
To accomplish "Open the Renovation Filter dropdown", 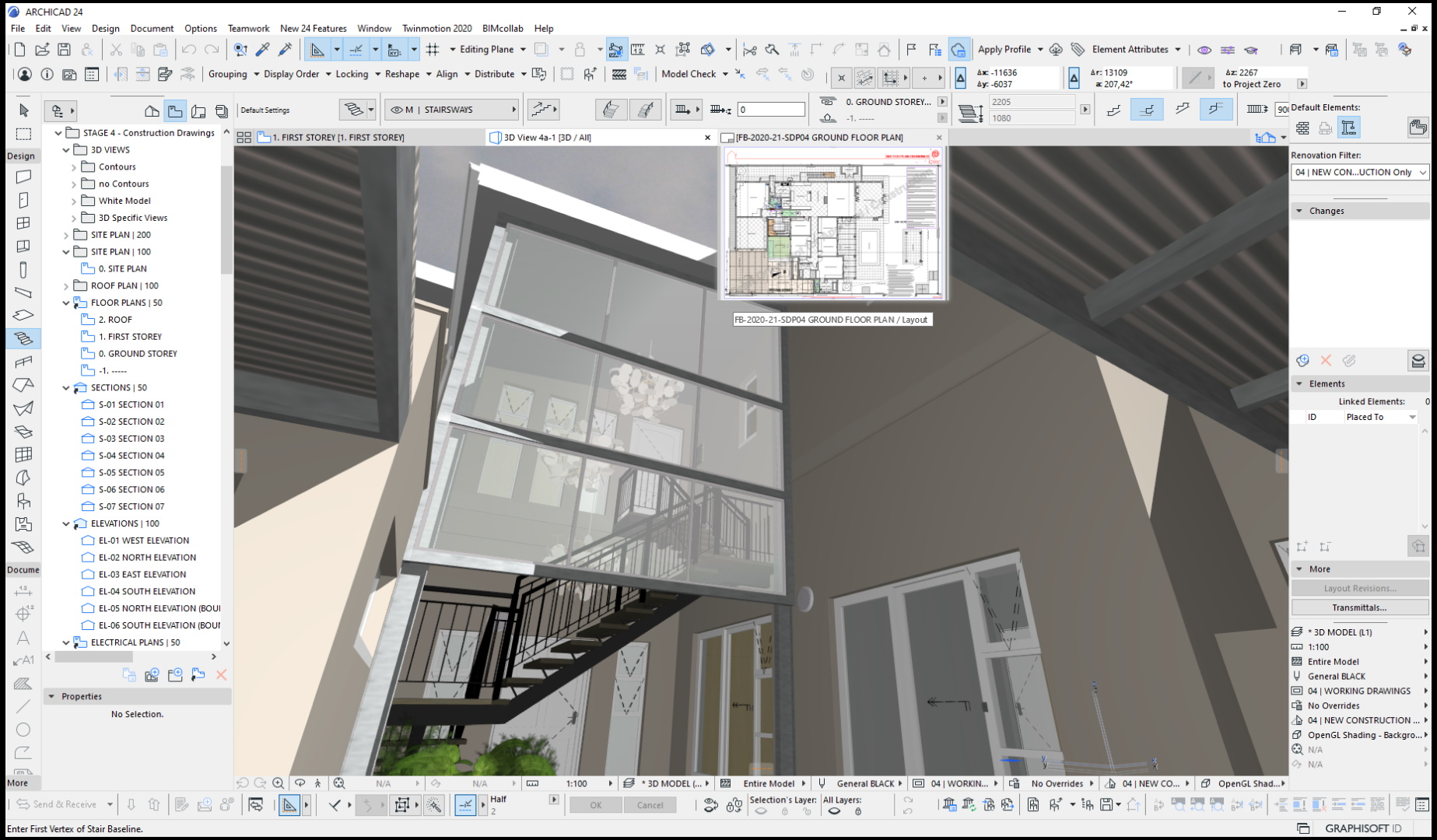I will click(1359, 173).
